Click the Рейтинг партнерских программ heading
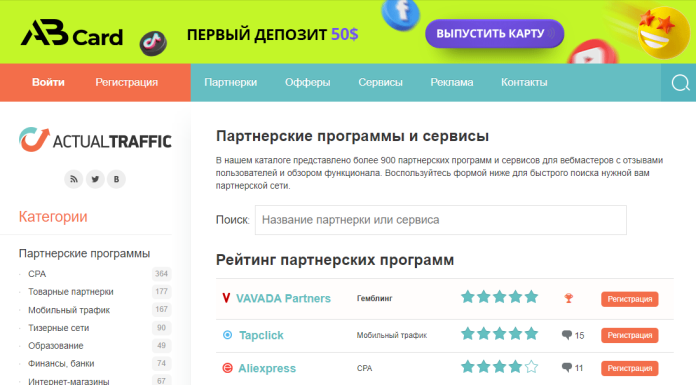Image resolution: width=696 pixels, height=385 pixels. (x=335, y=260)
